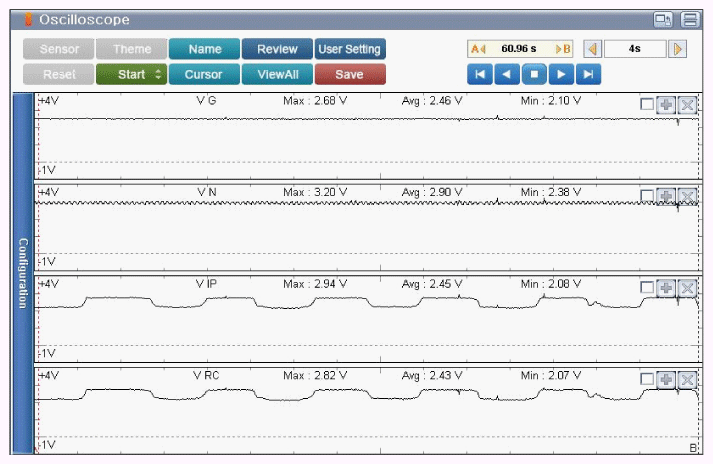713x464 pixels.
Task: Click the plus icon on V IP channel
Action: tap(666, 288)
